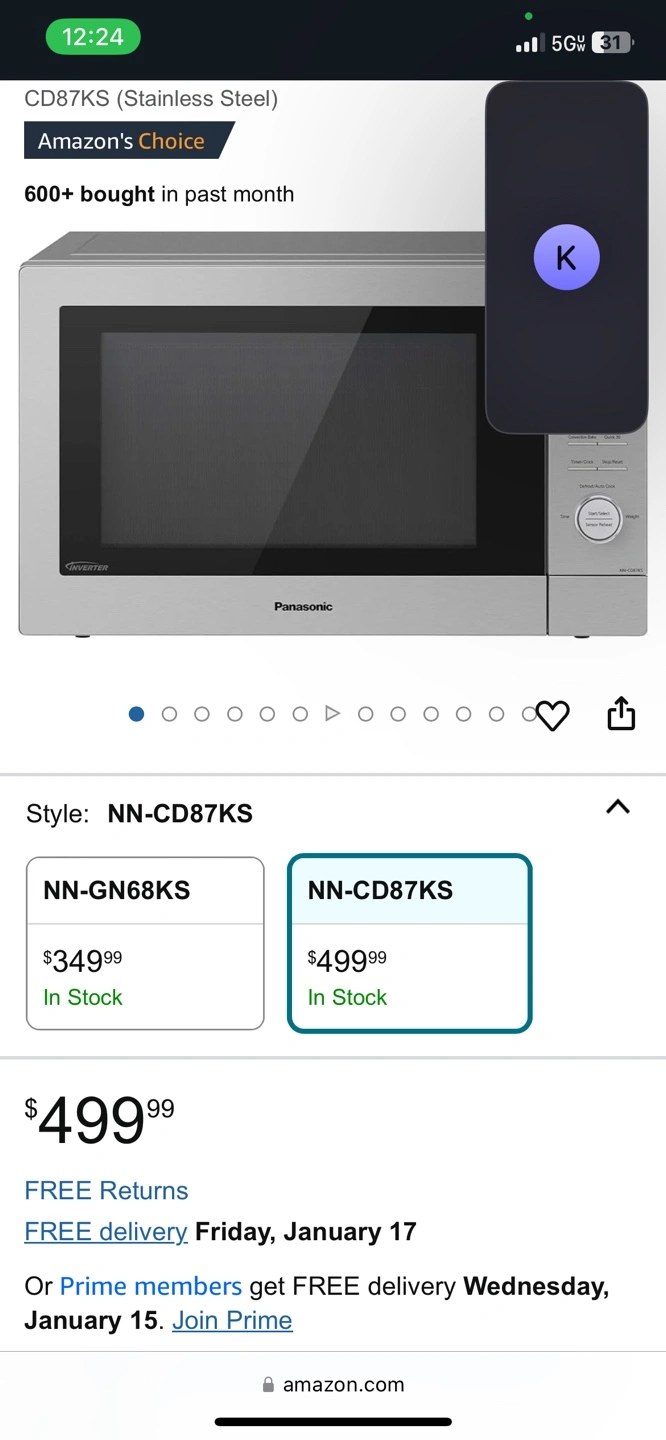Tap the battery indicator in status bar
Screen dimensions: 666x1440
pos(611,42)
